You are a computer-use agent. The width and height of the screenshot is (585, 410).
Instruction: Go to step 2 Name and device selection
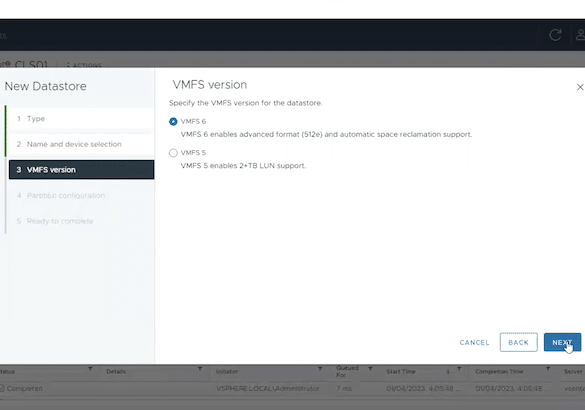pos(81,144)
